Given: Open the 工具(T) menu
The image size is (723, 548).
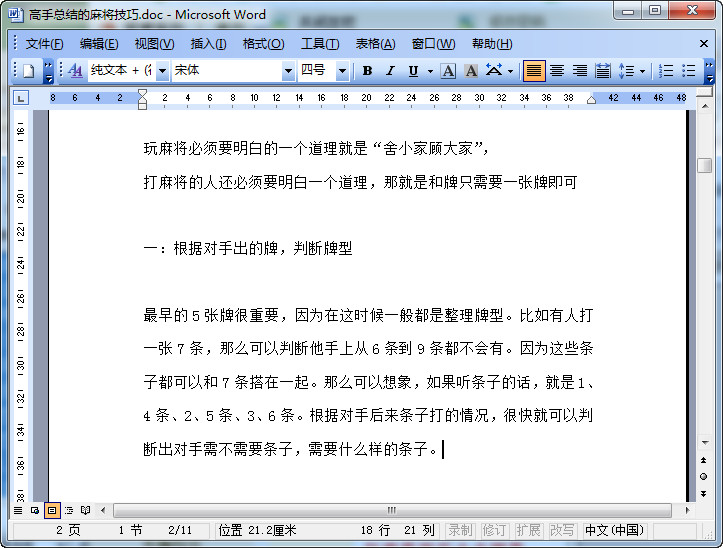Looking at the screenshot, I should coord(320,44).
